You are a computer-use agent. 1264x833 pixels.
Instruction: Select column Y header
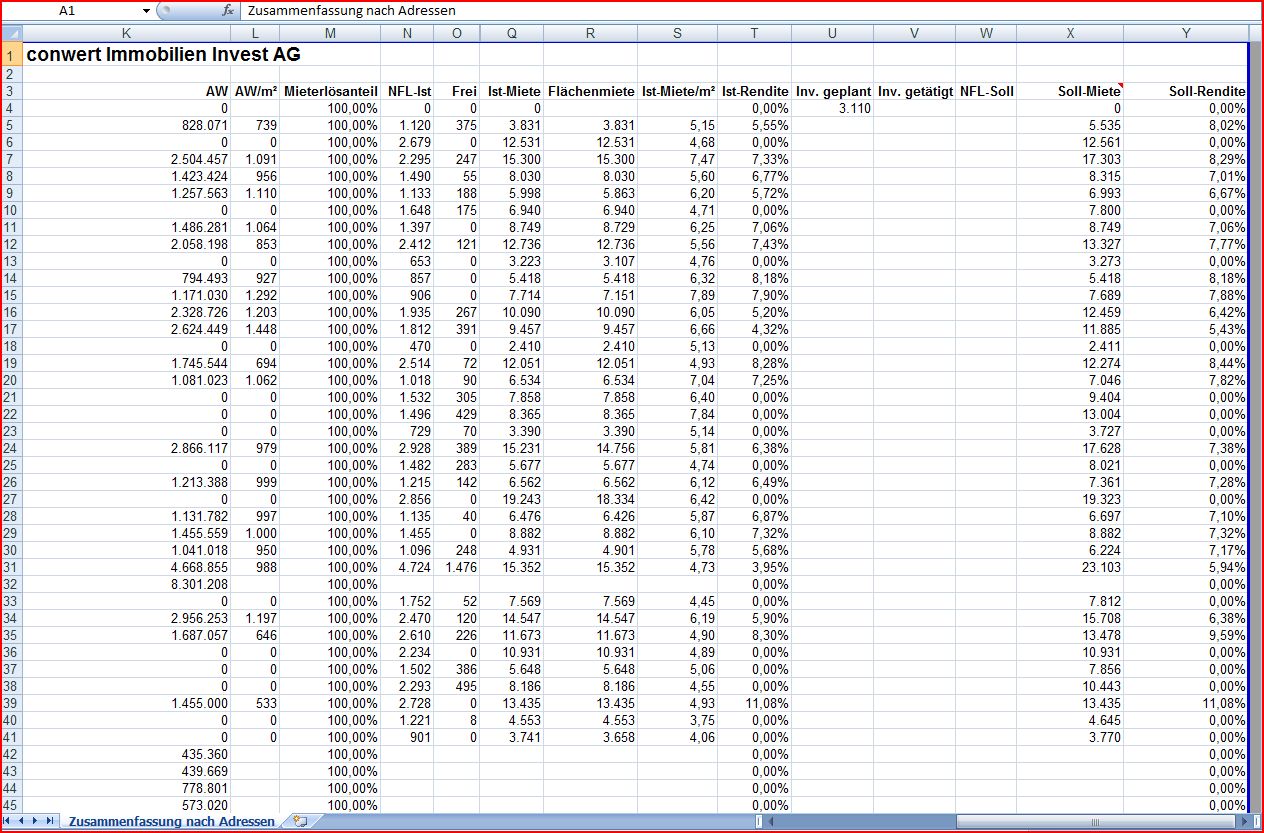(1186, 33)
